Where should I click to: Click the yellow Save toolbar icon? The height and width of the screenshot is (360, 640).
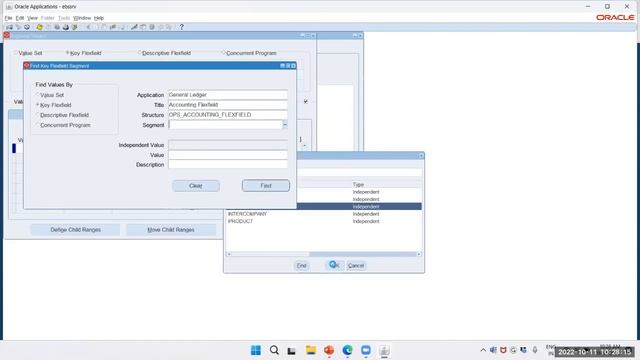(39, 27)
